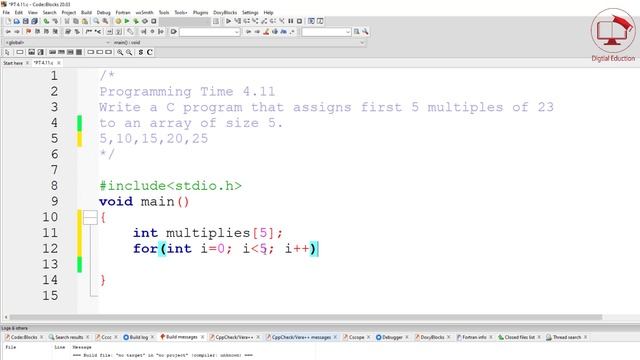Click the Save all files icon
640x360 pixels.
point(35,21)
